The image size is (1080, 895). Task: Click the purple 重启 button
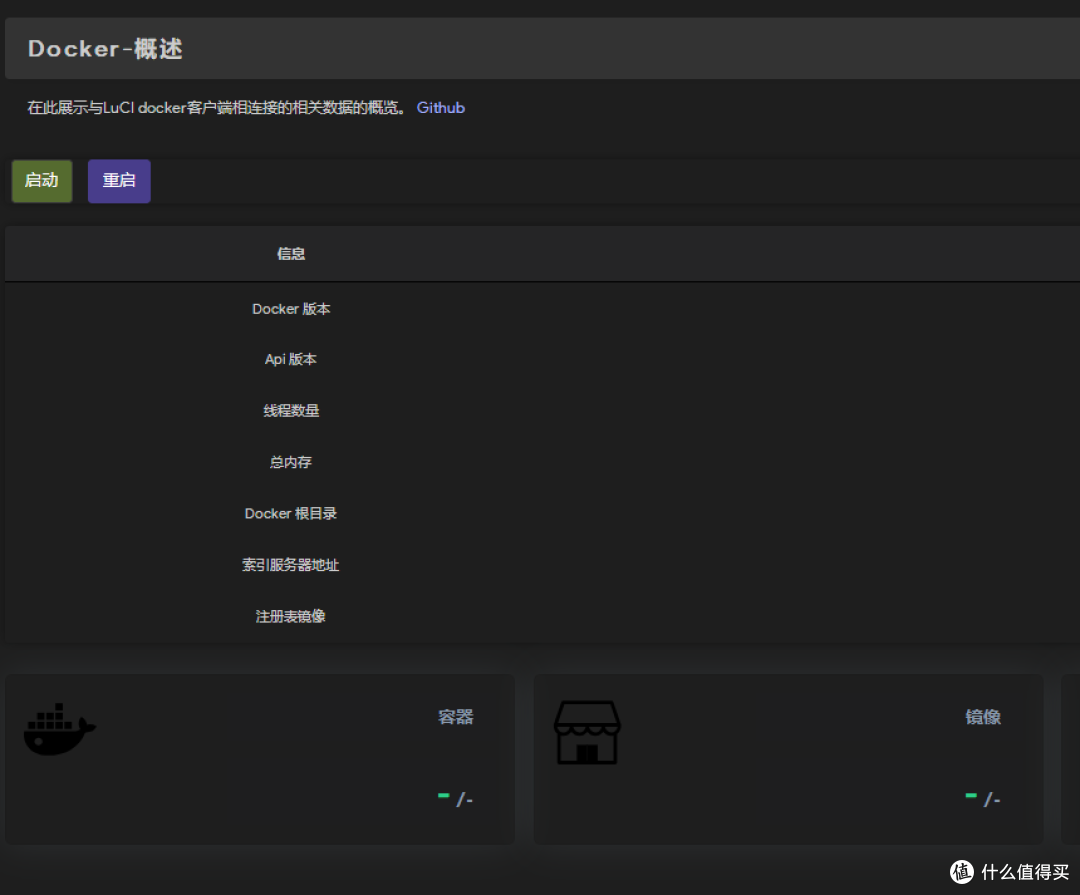click(119, 181)
